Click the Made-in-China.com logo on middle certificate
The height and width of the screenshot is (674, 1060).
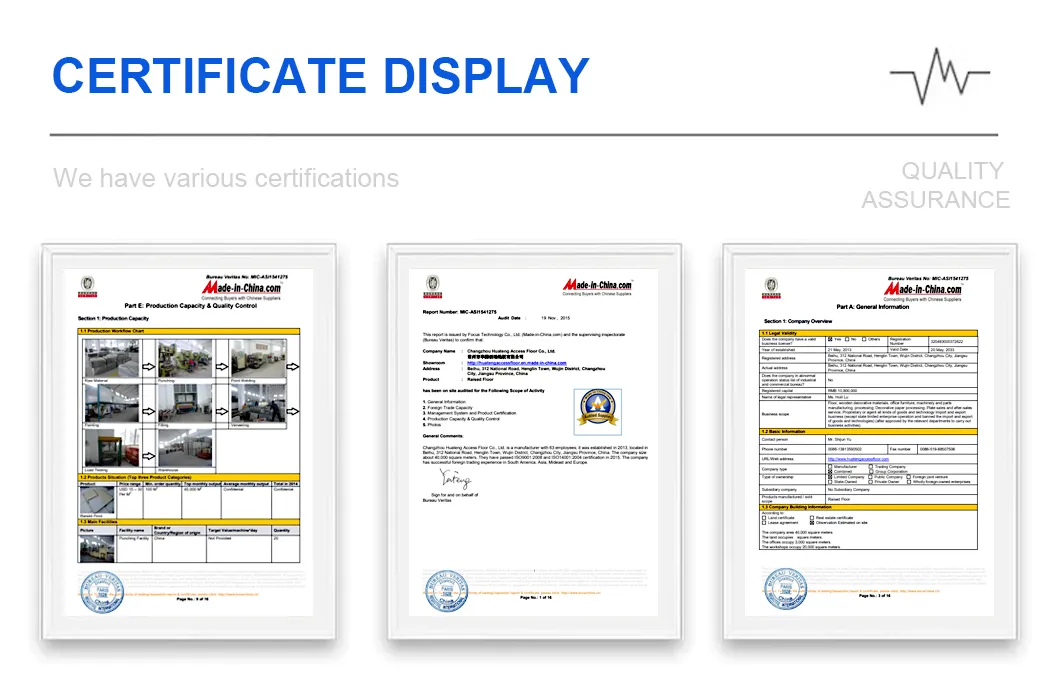[598, 283]
